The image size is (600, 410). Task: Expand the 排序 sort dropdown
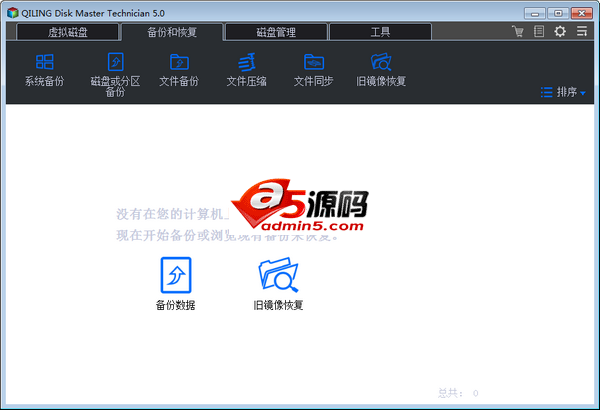point(563,92)
